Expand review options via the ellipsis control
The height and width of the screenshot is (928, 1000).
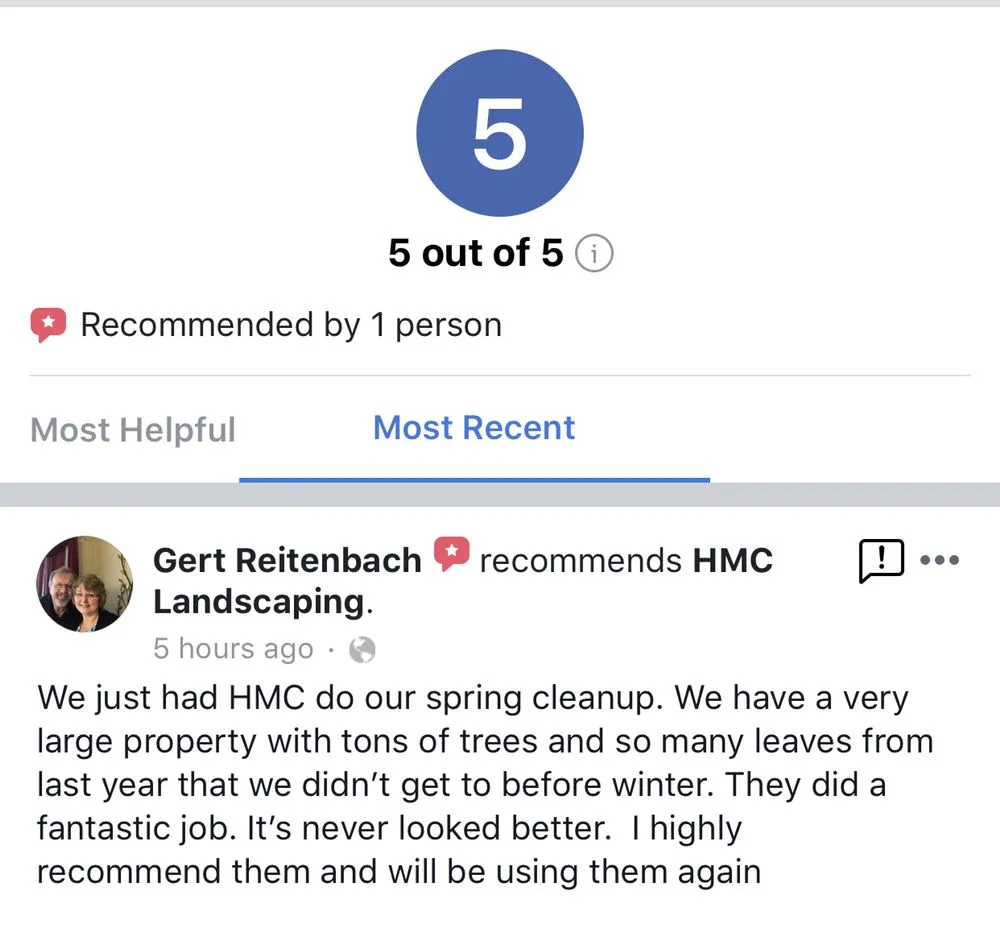point(940,560)
